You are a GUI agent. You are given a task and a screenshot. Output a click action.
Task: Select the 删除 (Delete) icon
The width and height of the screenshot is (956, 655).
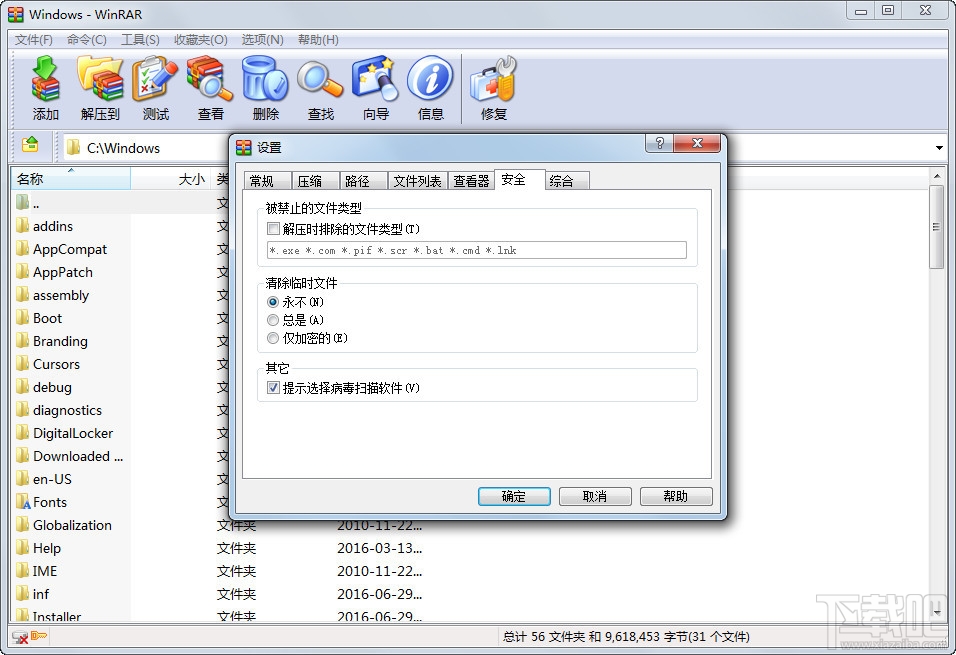(265, 87)
